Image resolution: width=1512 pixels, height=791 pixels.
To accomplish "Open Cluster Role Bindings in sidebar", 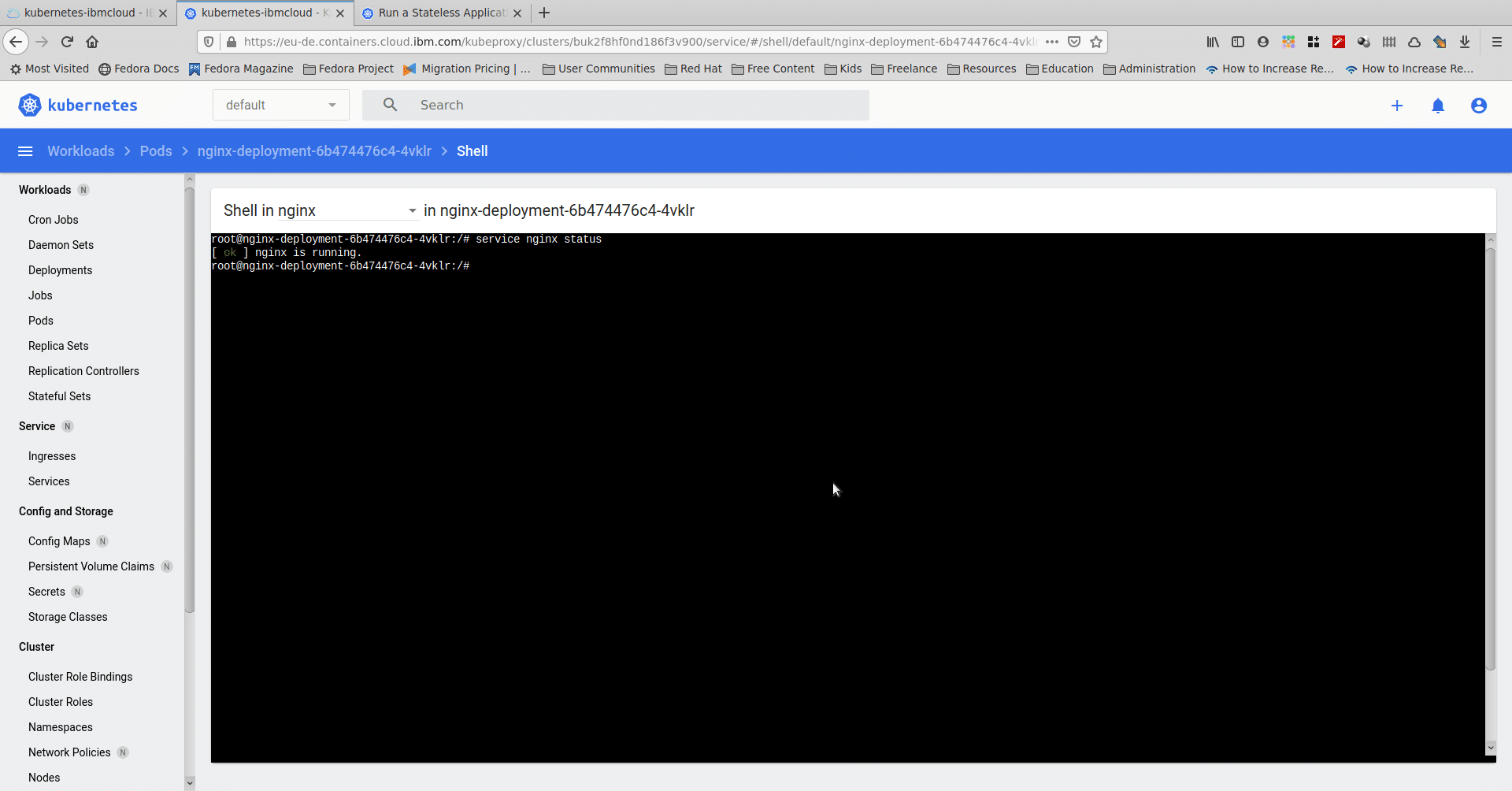I will pos(80,677).
